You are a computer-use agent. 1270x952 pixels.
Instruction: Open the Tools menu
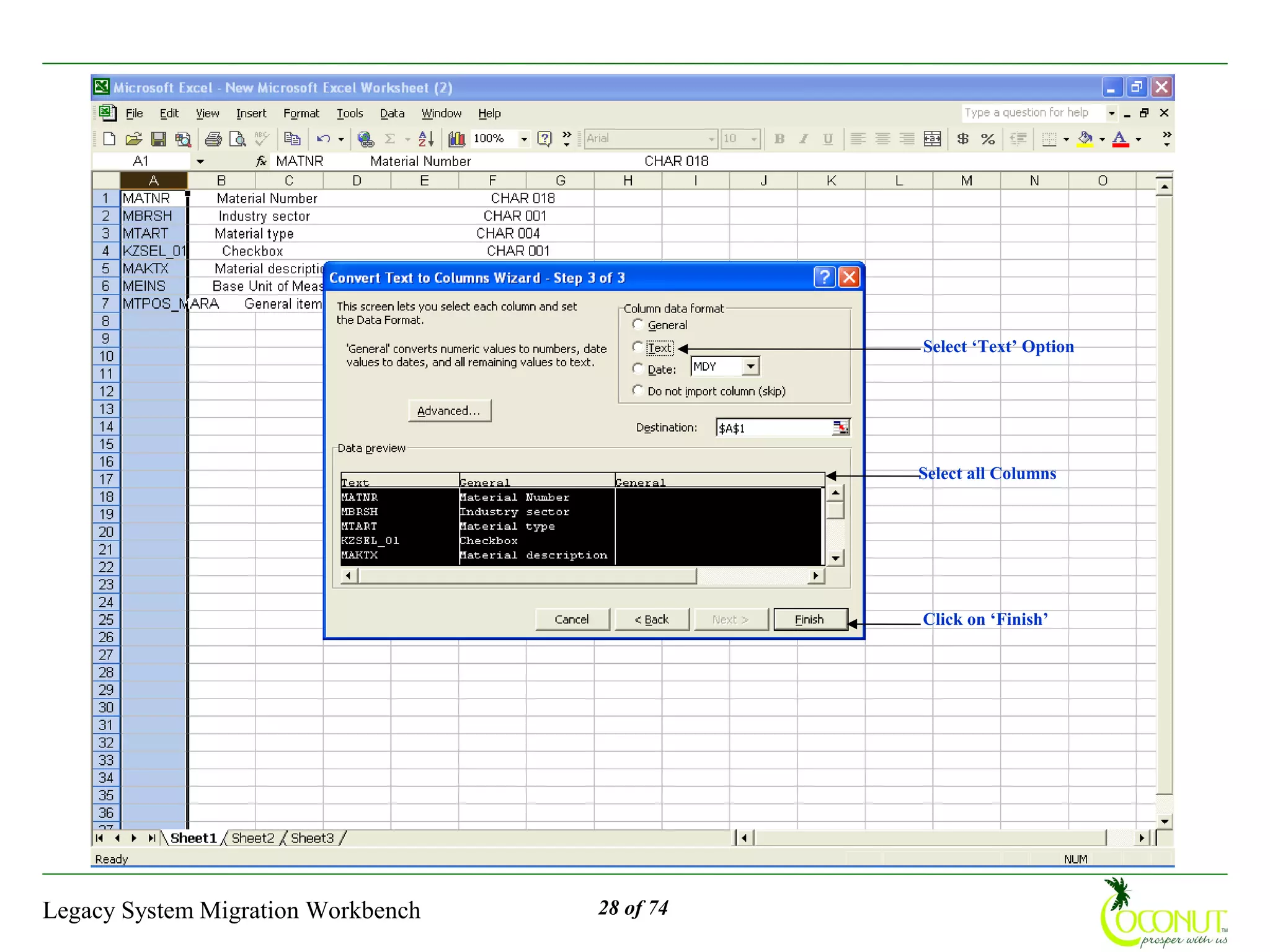(350, 113)
